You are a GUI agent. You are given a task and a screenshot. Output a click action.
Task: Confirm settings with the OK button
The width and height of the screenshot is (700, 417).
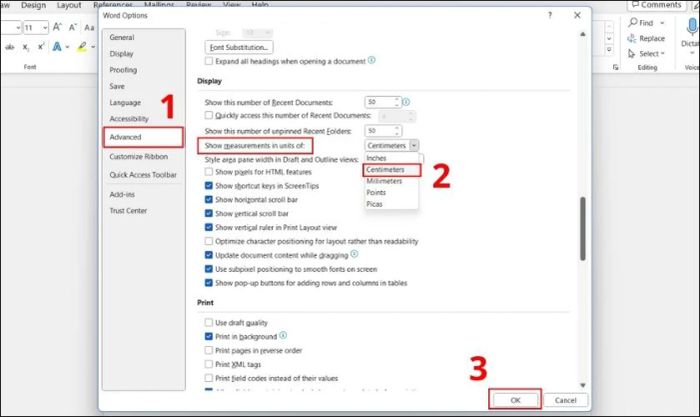[x=515, y=400]
